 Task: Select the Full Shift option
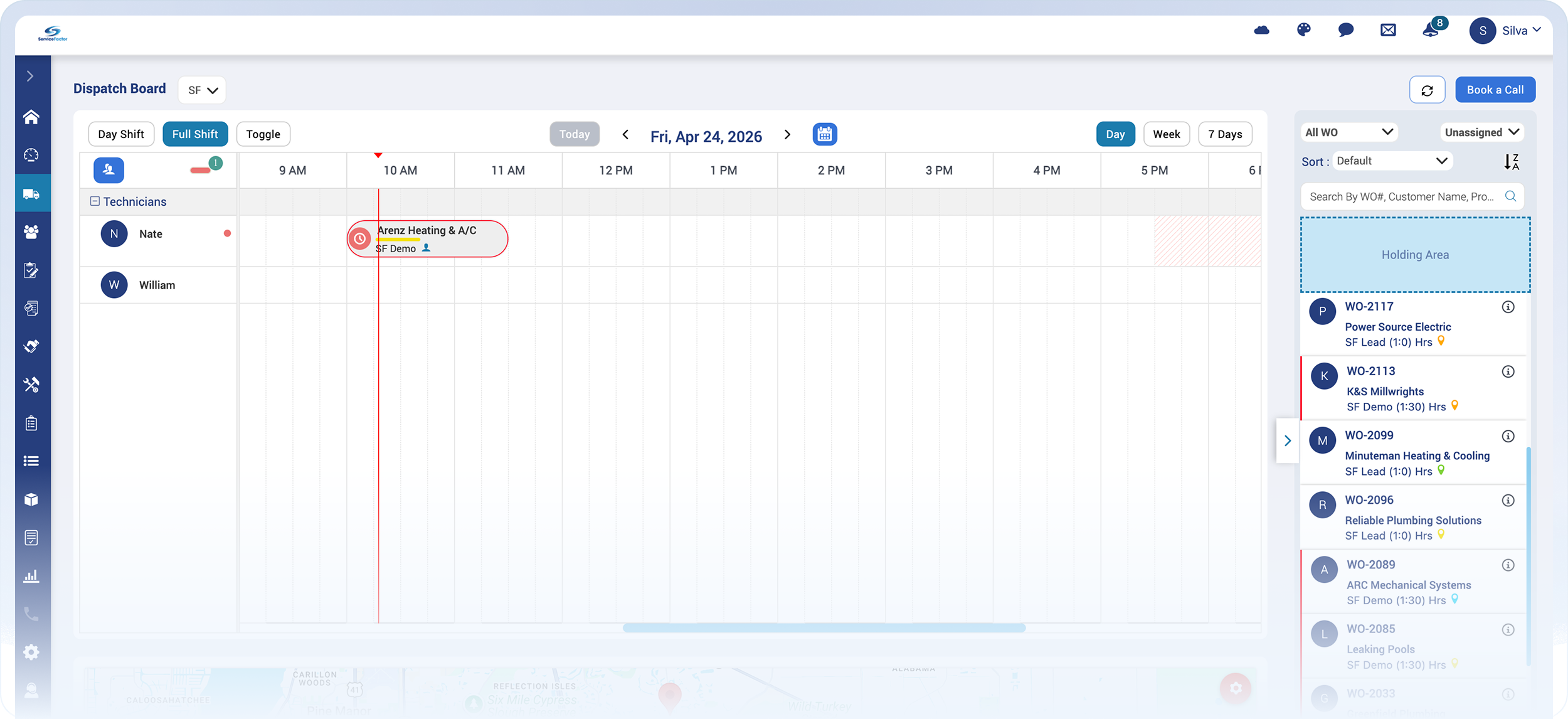pyautogui.click(x=195, y=134)
